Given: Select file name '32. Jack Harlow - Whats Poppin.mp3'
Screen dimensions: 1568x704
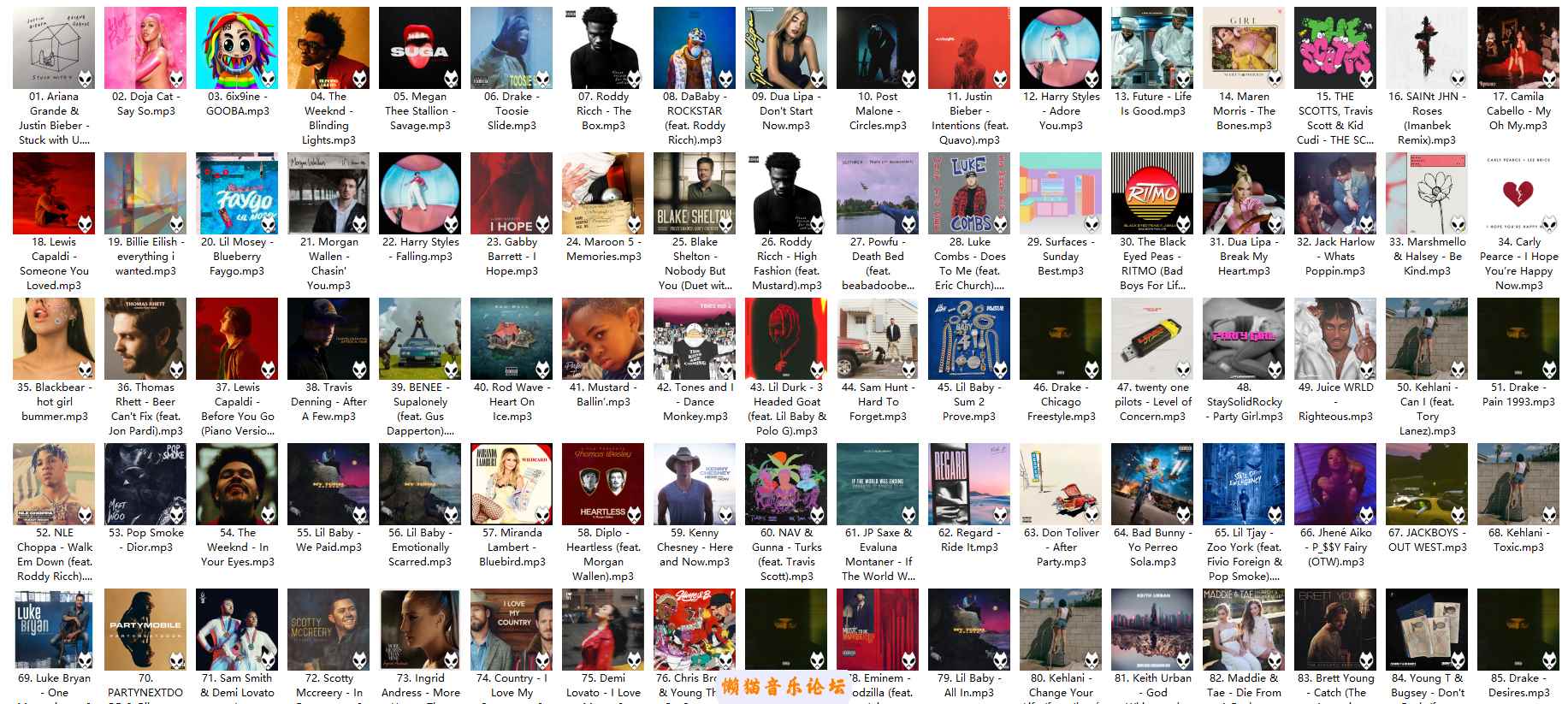Looking at the screenshot, I should [1335, 257].
